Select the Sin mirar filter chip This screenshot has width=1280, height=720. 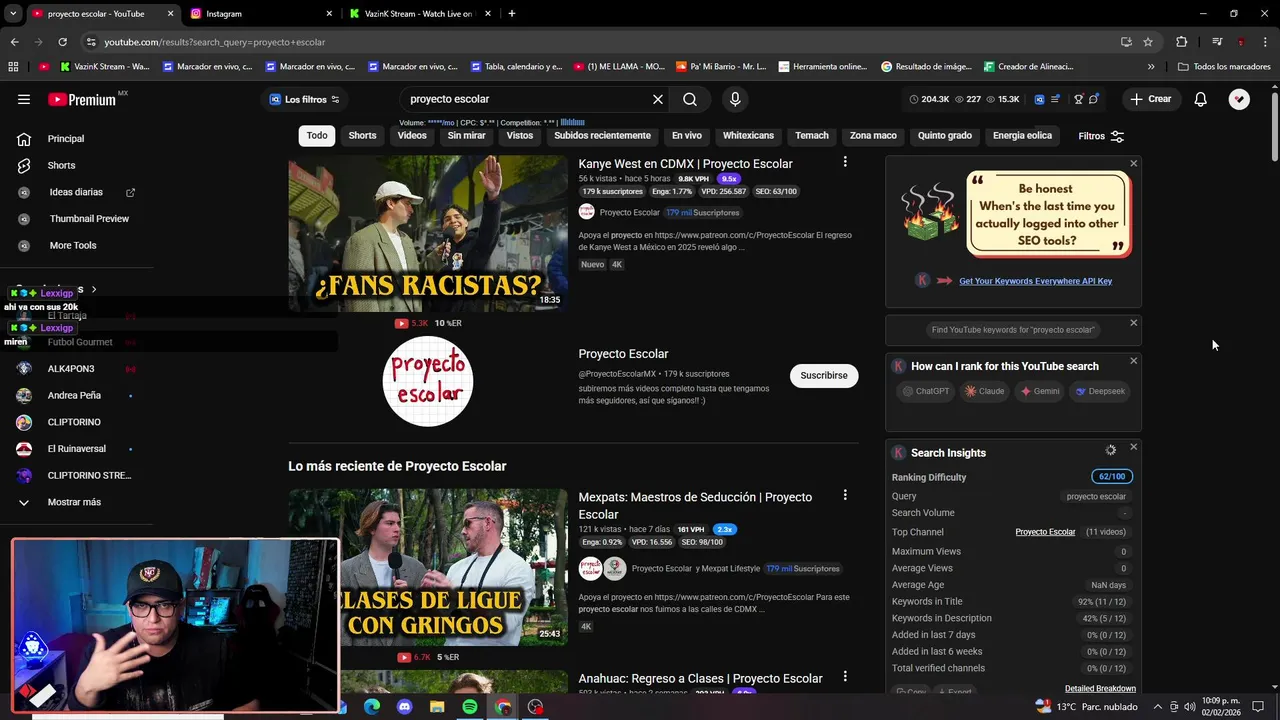pyautogui.click(x=466, y=136)
